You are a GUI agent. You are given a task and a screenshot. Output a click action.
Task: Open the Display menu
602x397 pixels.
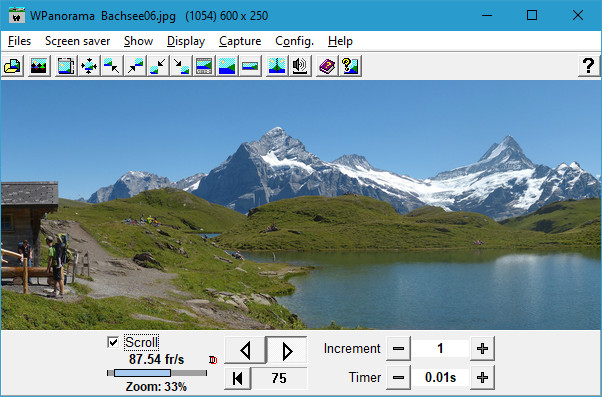click(x=186, y=41)
